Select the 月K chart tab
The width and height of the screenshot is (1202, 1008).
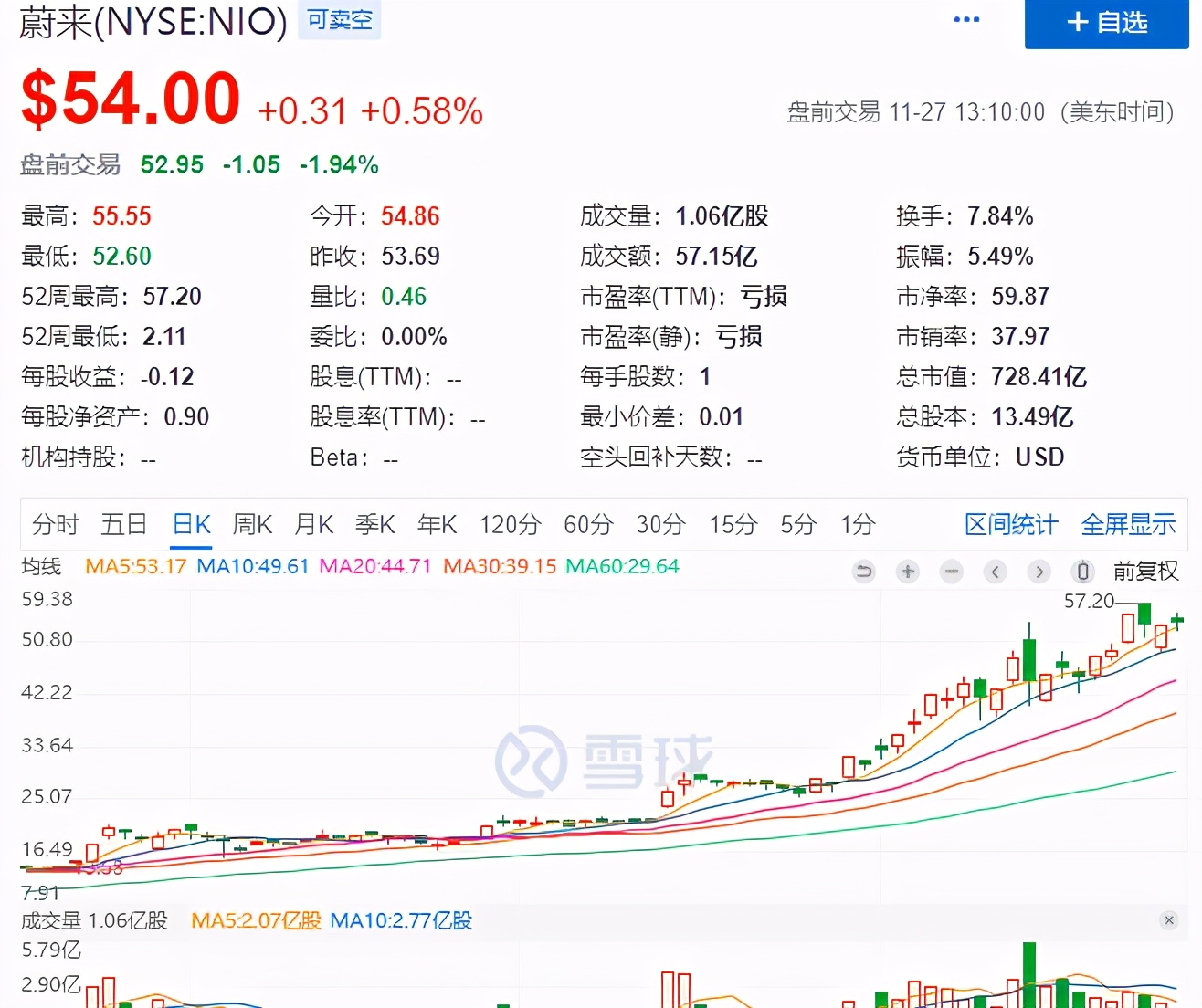point(313,524)
